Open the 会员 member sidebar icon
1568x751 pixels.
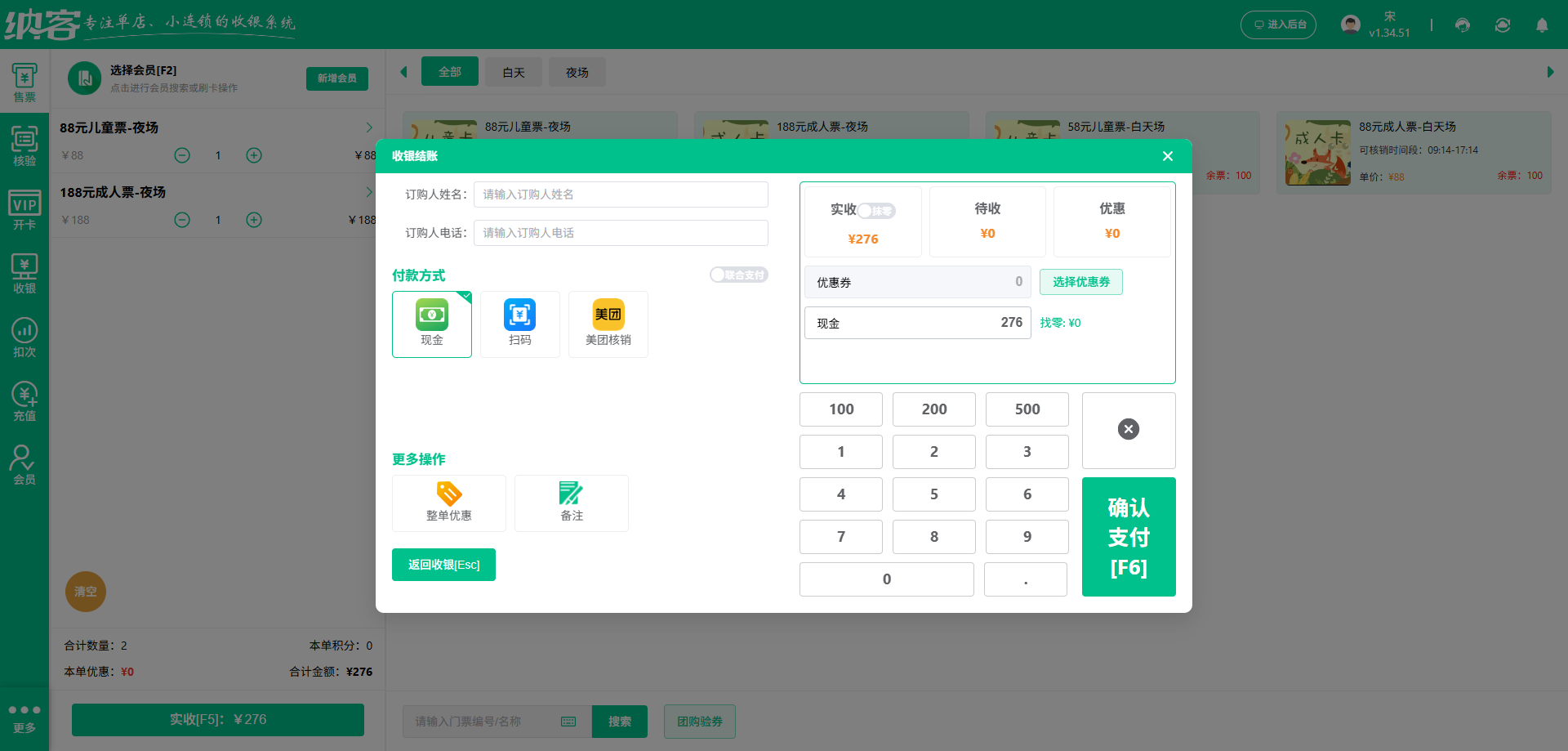tap(24, 465)
